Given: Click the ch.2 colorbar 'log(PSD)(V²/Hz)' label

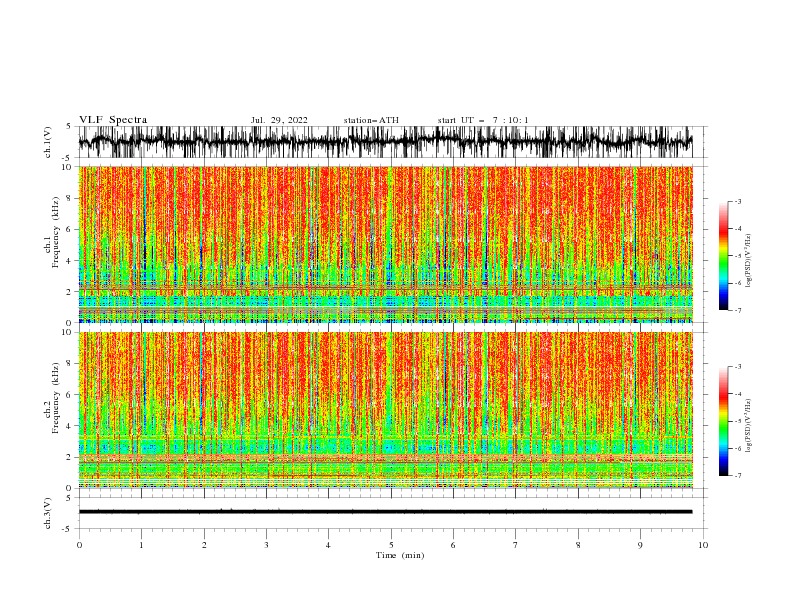Looking at the screenshot, I should click(x=750, y=426).
